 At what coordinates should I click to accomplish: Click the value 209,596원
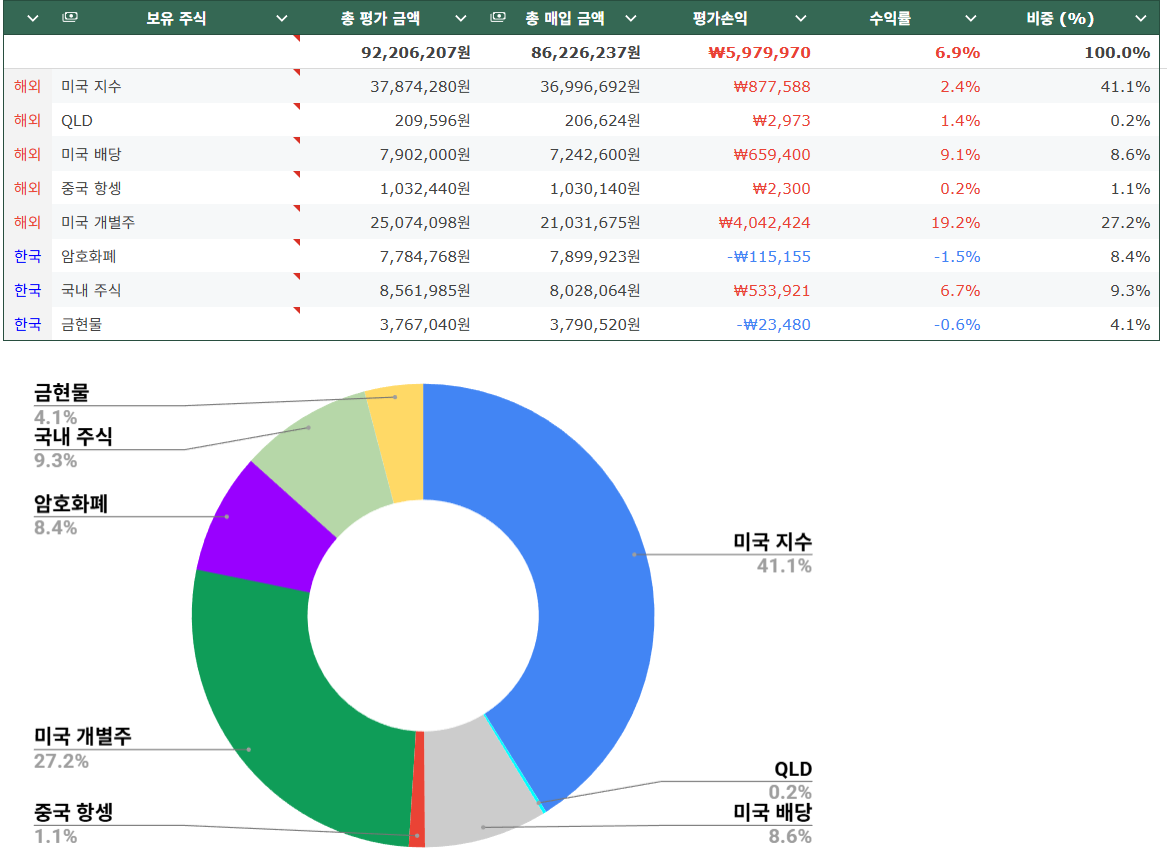(432, 121)
